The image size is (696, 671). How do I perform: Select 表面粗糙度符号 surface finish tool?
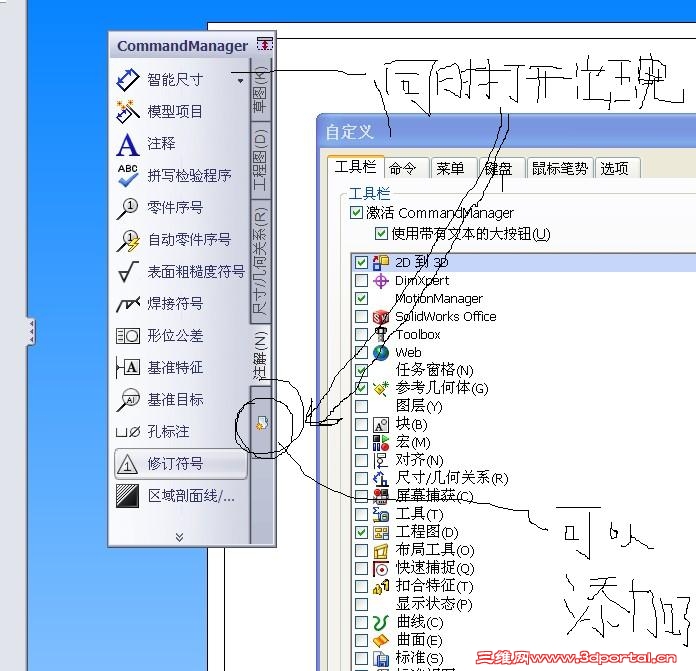coord(181,272)
